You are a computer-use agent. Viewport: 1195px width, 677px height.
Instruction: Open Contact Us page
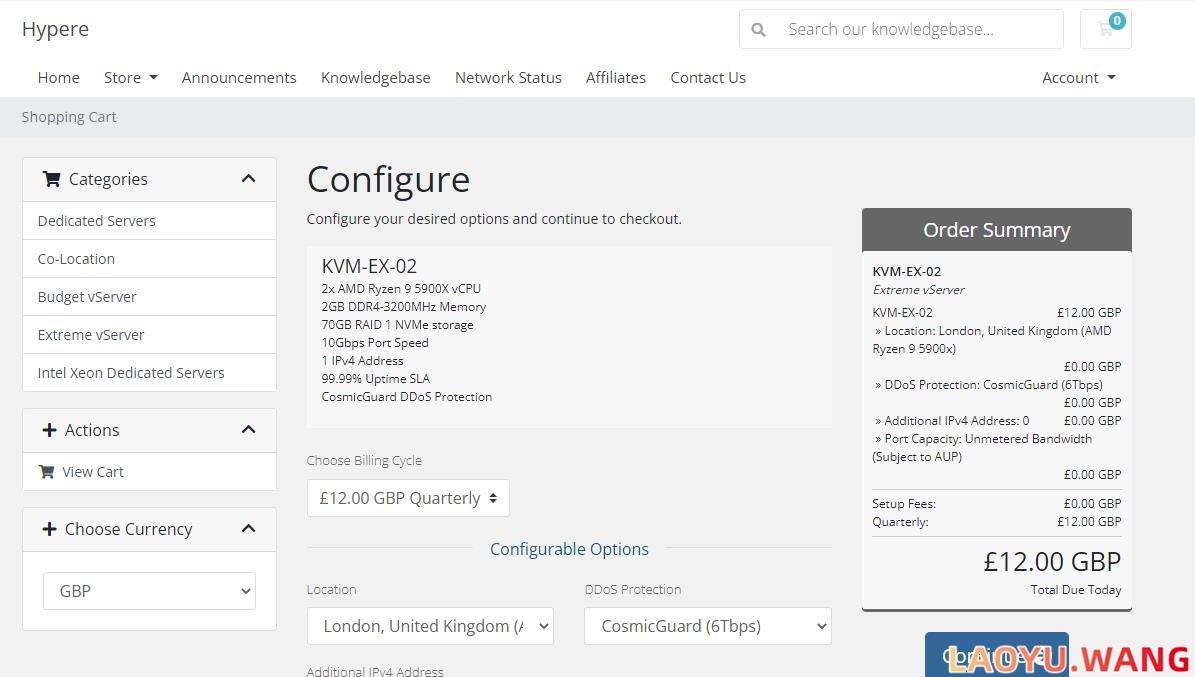click(708, 78)
